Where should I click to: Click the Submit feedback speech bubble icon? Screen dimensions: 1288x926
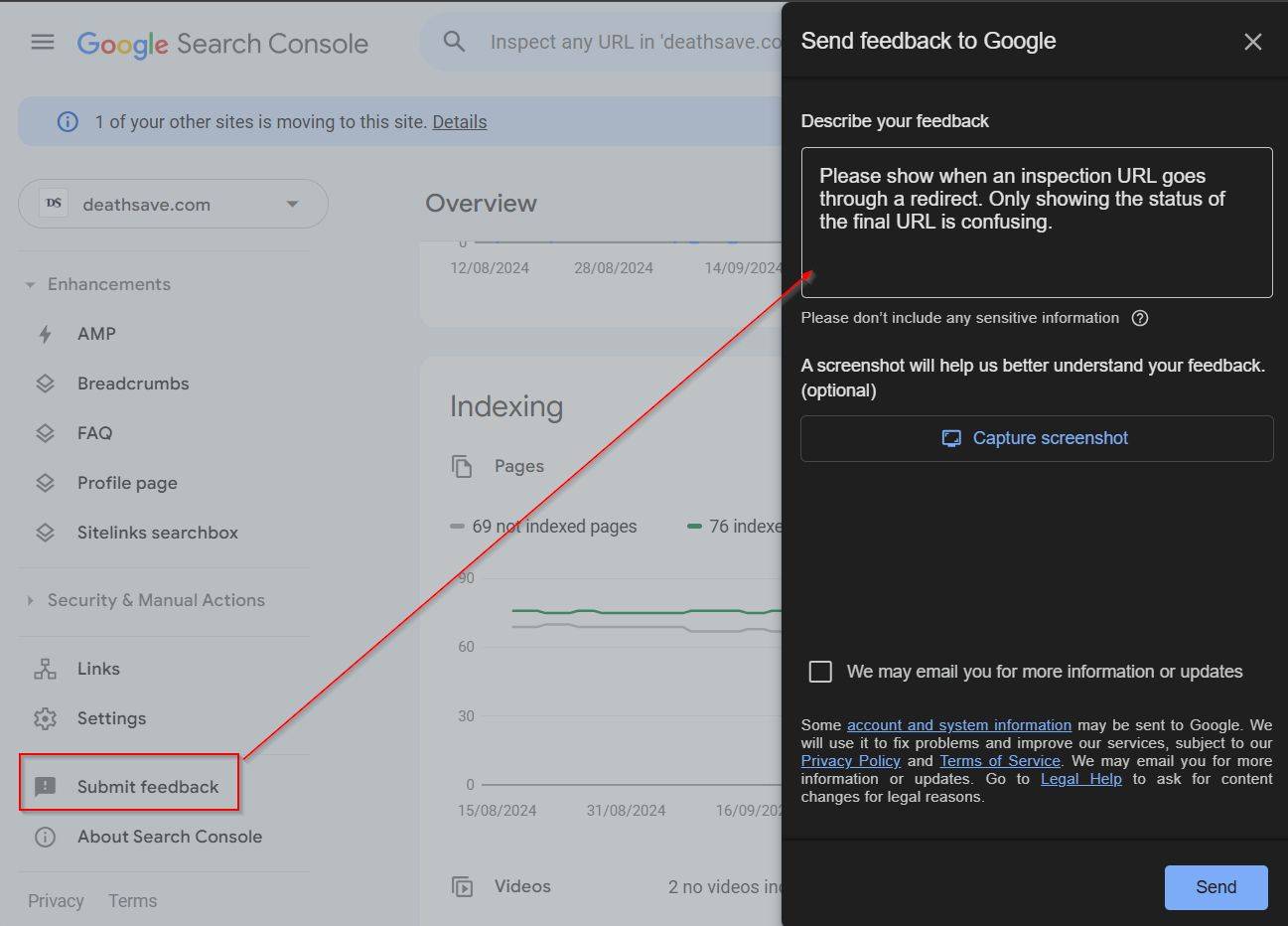click(x=45, y=787)
